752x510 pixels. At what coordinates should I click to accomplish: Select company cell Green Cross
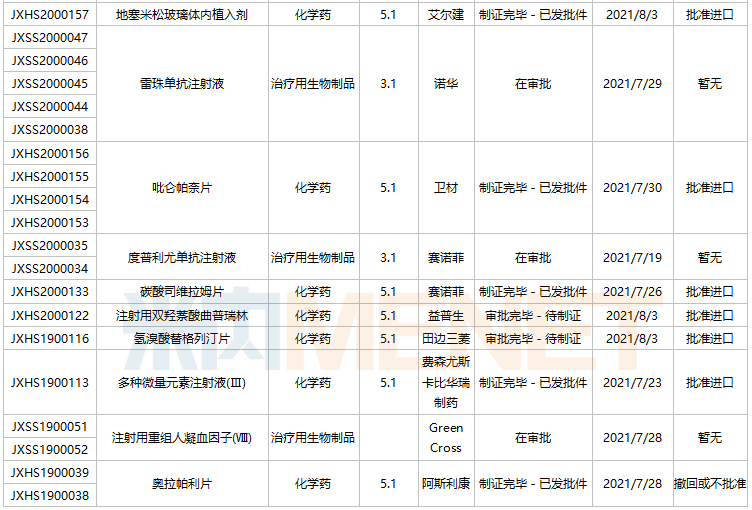(446, 438)
